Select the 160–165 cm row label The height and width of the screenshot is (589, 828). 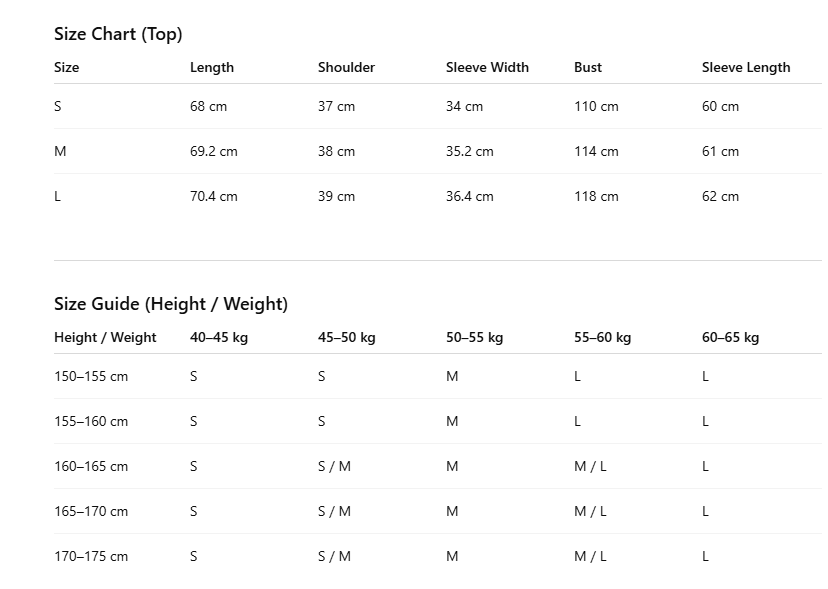click(x=91, y=466)
